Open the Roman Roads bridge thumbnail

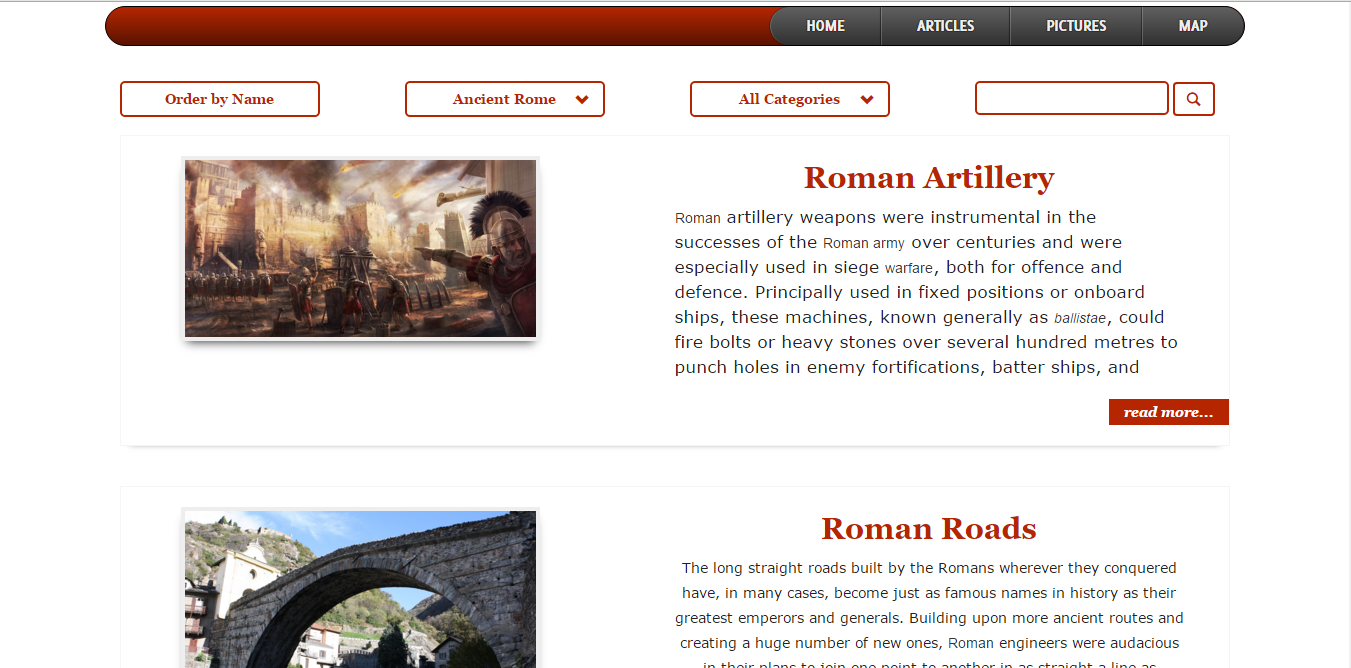click(x=360, y=589)
